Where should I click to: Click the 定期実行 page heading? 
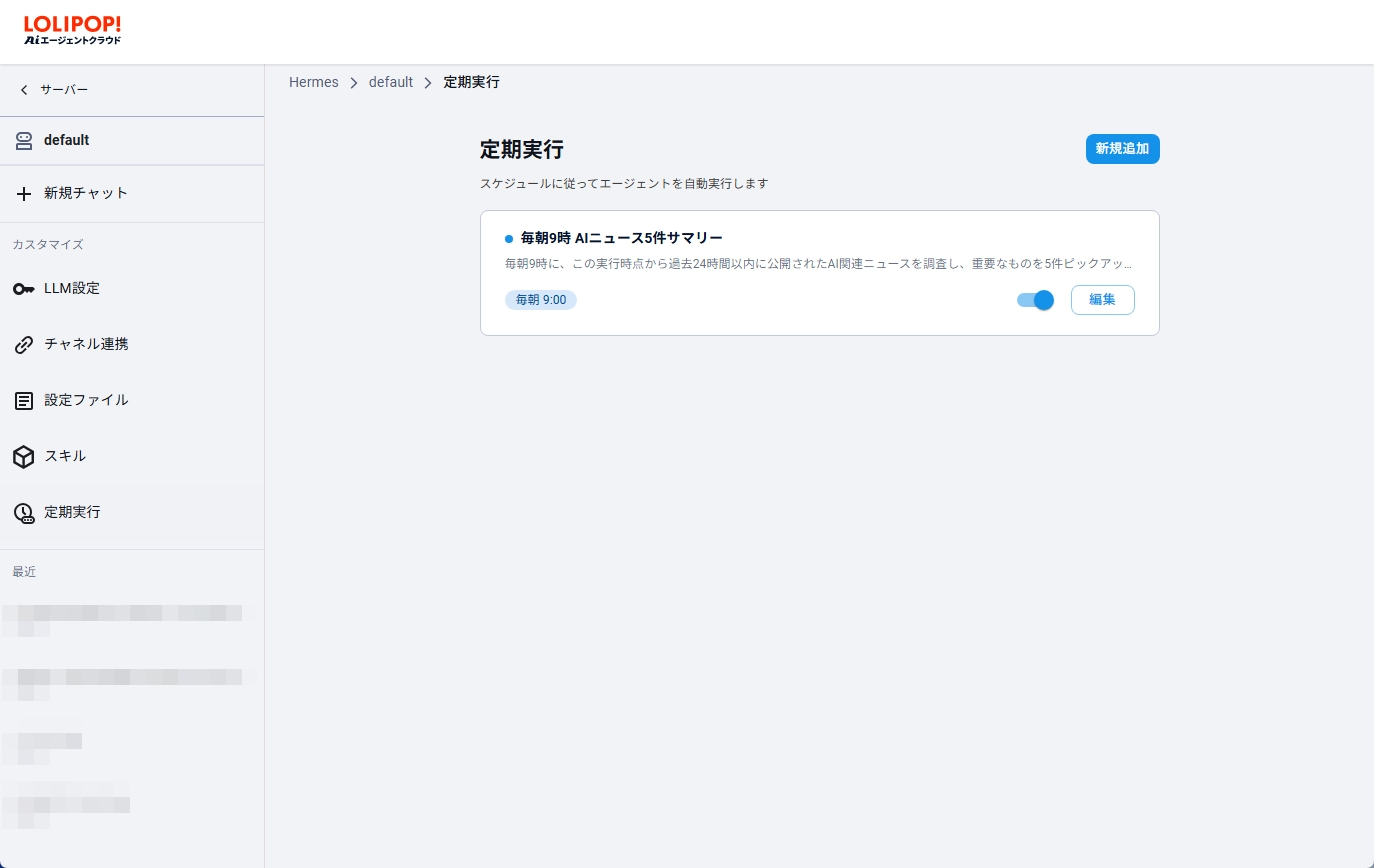(522, 150)
